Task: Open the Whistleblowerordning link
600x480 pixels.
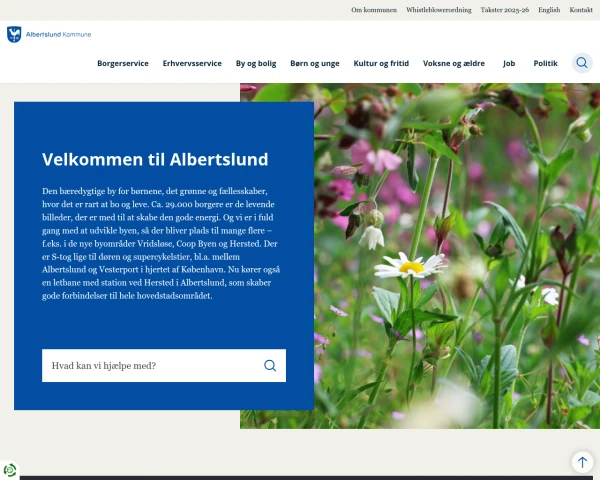Action: [x=439, y=10]
